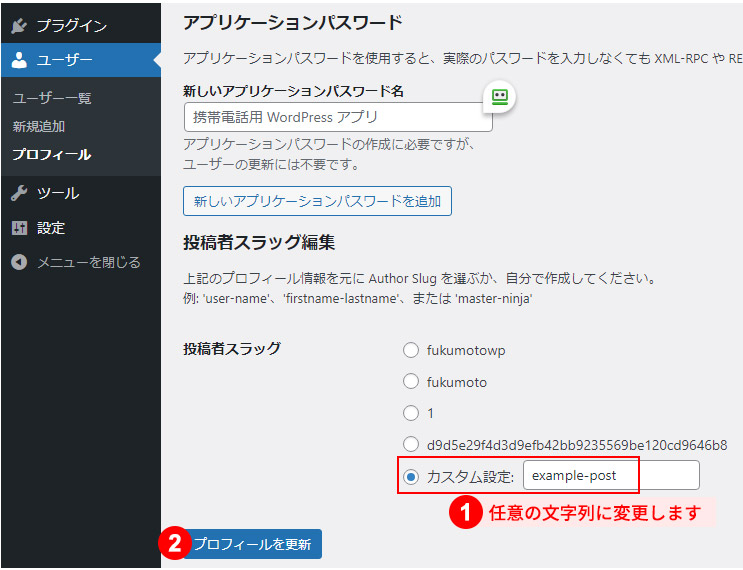This screenshot has height=570, width=743.
Task: Select the カスタム設定 radio button
Action: point(411,476)
